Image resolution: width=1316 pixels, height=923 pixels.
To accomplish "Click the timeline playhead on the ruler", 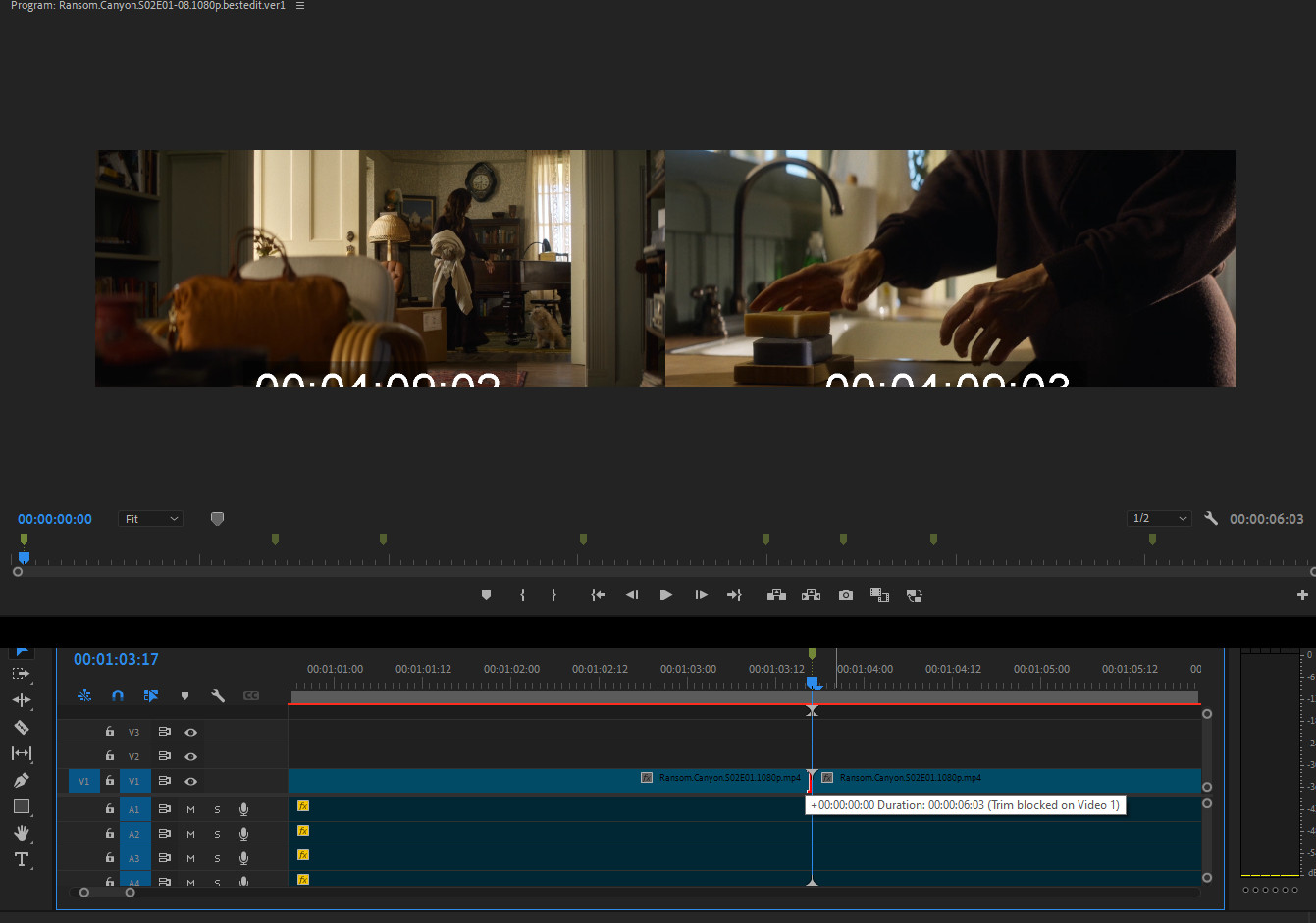I will tap(813, 683).
